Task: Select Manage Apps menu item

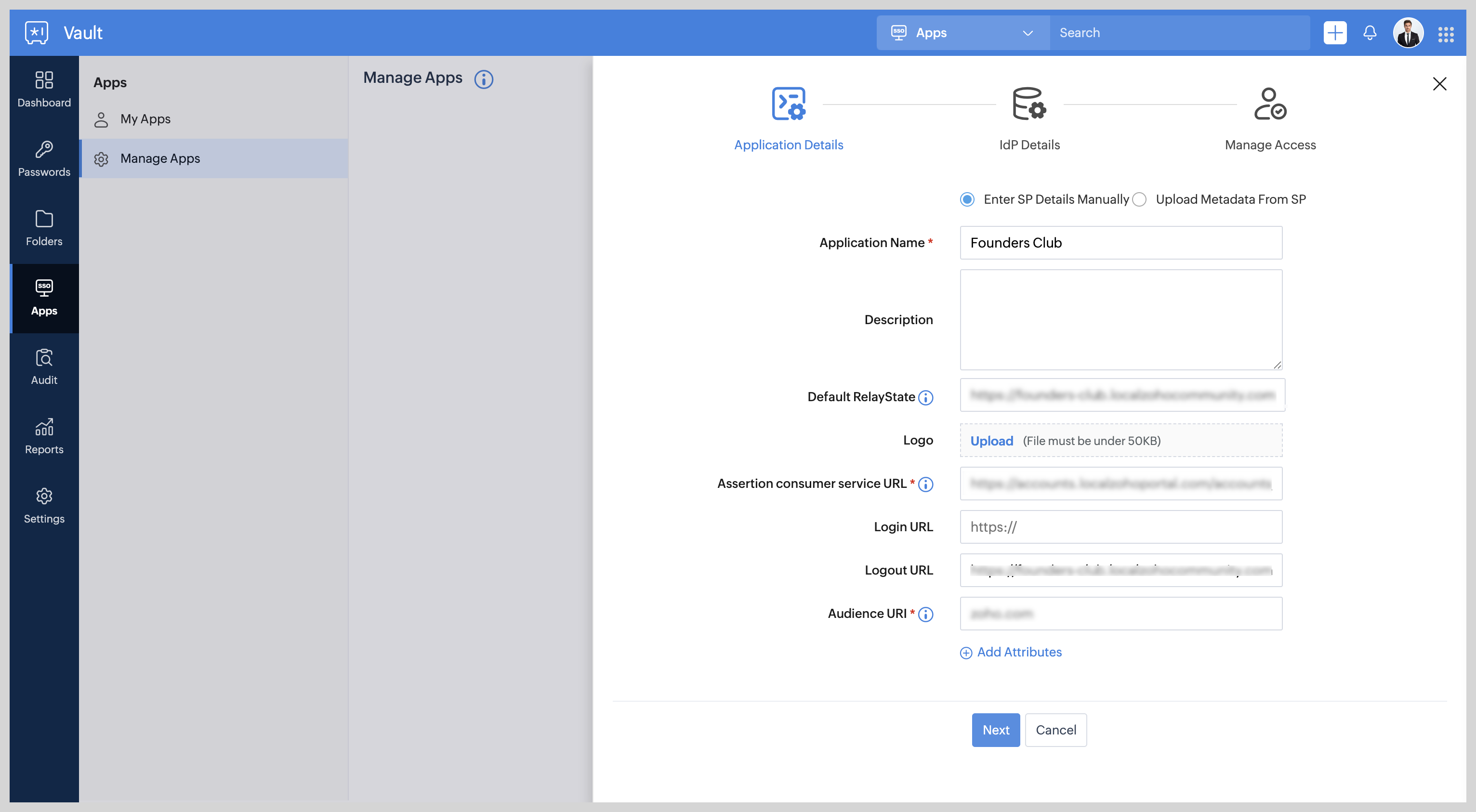Action: click(x=160, y=159)
